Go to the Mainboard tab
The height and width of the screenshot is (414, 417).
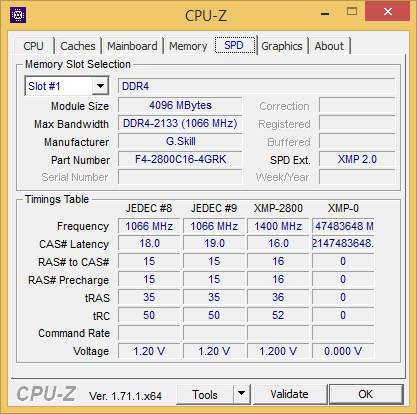(x=132, y=46)
